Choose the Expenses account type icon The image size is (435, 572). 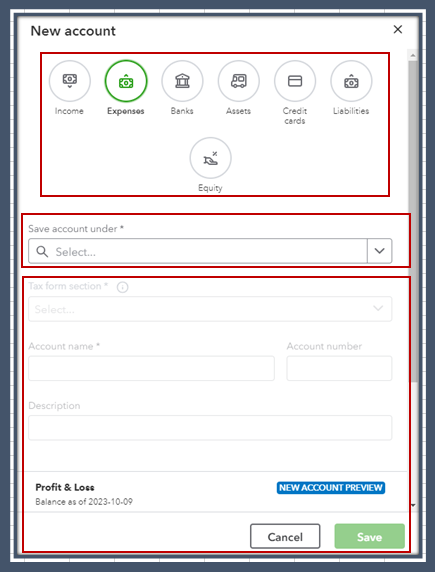[126, 81]
